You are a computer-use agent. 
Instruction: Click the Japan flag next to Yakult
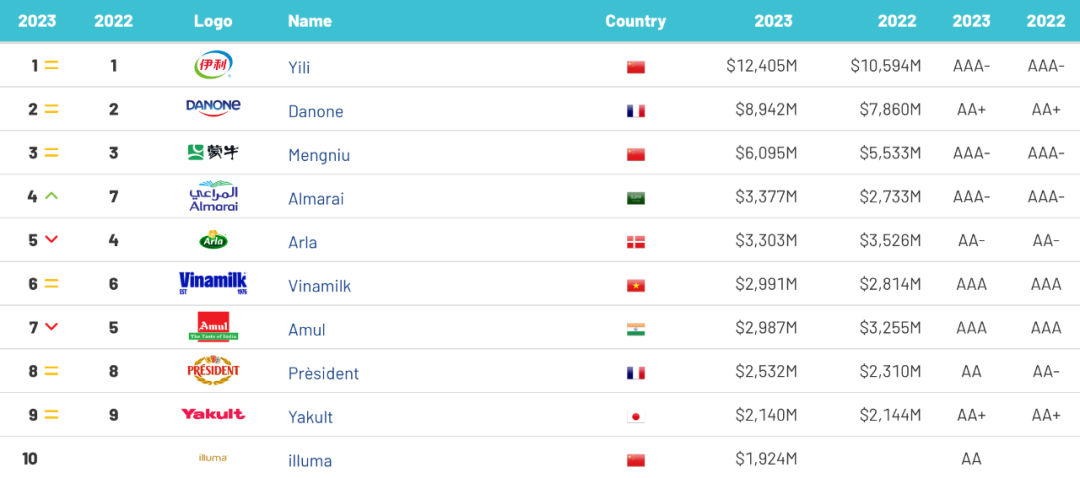tap(636, 417)
